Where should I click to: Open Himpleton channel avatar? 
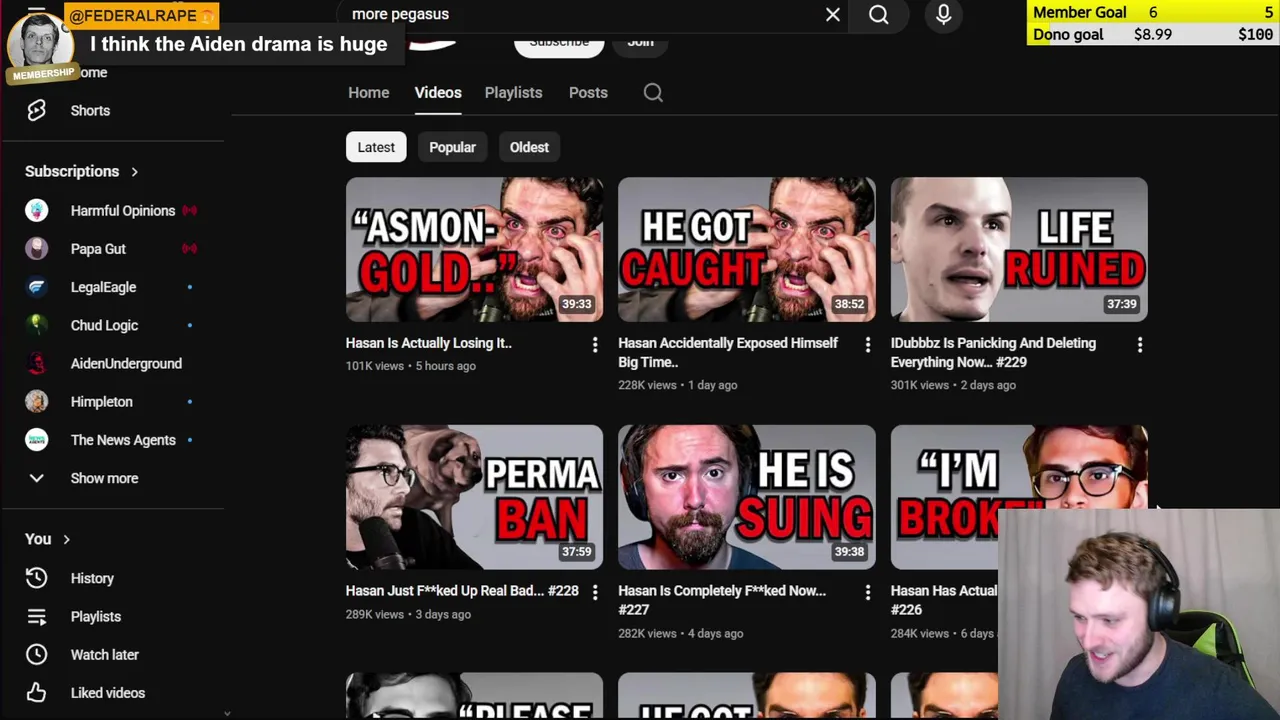pyautogui.click(x=36, y=402)
